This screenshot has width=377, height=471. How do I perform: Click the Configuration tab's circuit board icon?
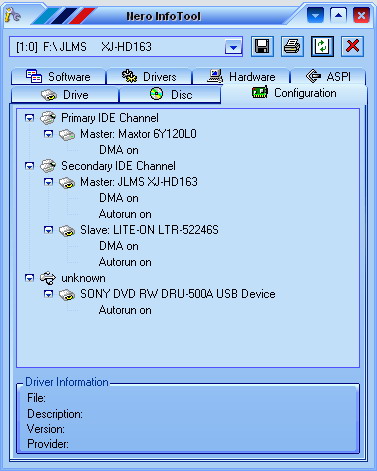(260, 92)
